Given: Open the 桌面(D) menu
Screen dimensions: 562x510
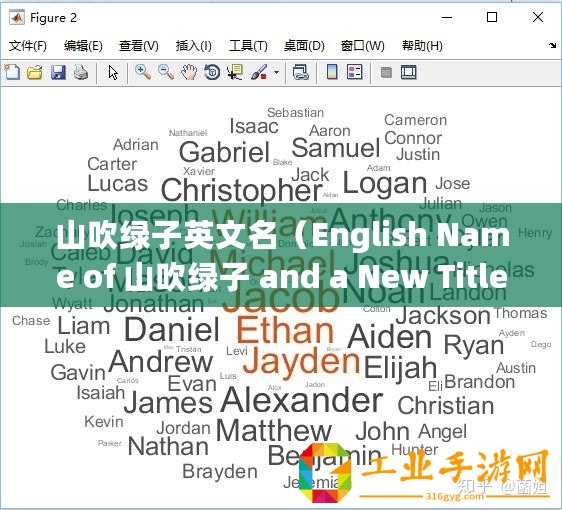Looking at the screenshot, I should 304,46.
